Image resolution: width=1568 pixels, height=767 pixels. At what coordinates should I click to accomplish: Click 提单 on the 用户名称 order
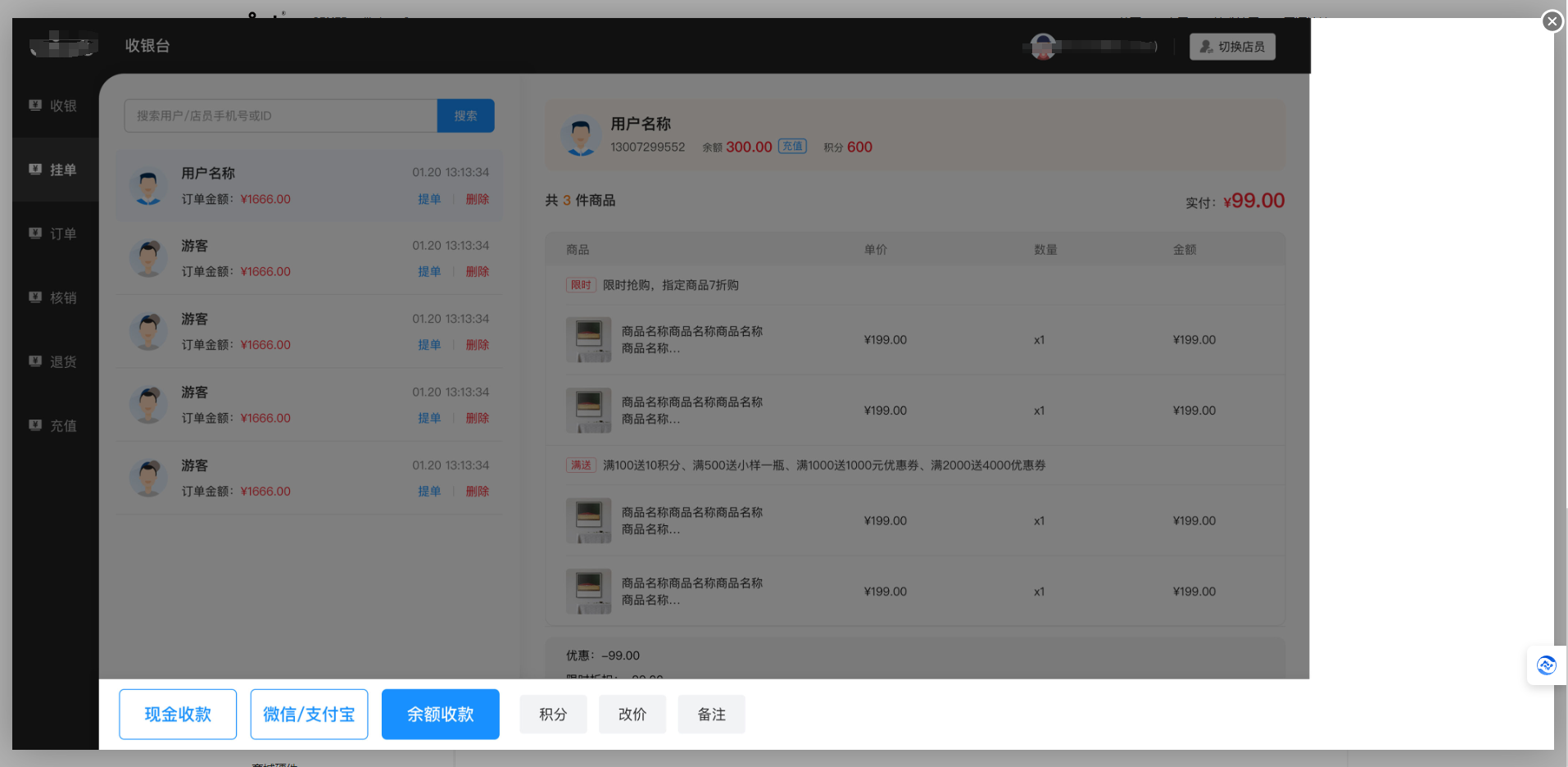click(x=429, y=199)
